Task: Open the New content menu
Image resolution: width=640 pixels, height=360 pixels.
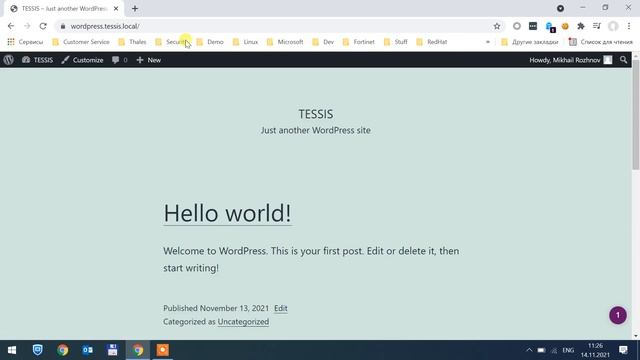Action: [x=149, y=60]
